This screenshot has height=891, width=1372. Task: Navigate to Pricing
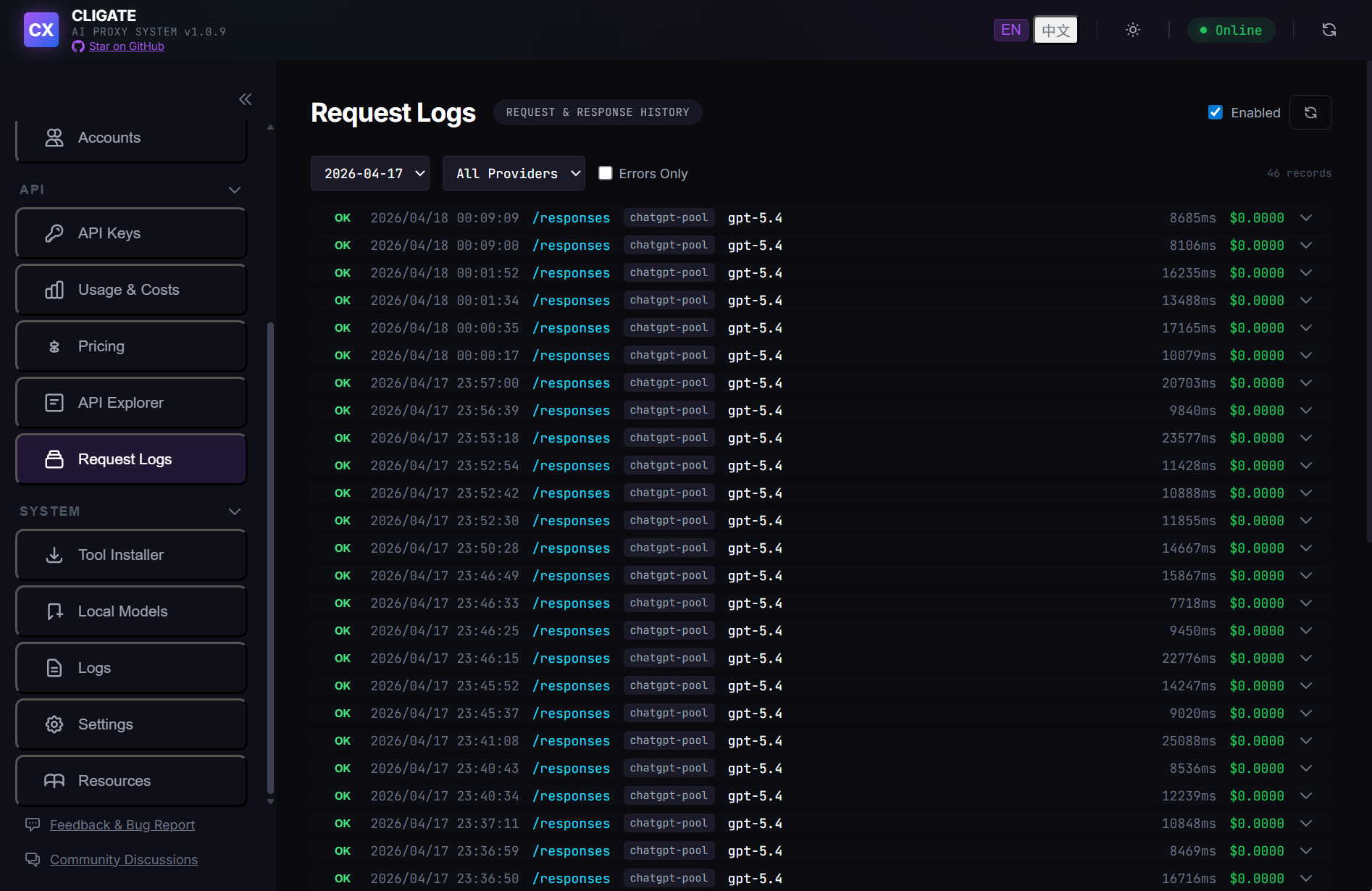tap(131, 346)
